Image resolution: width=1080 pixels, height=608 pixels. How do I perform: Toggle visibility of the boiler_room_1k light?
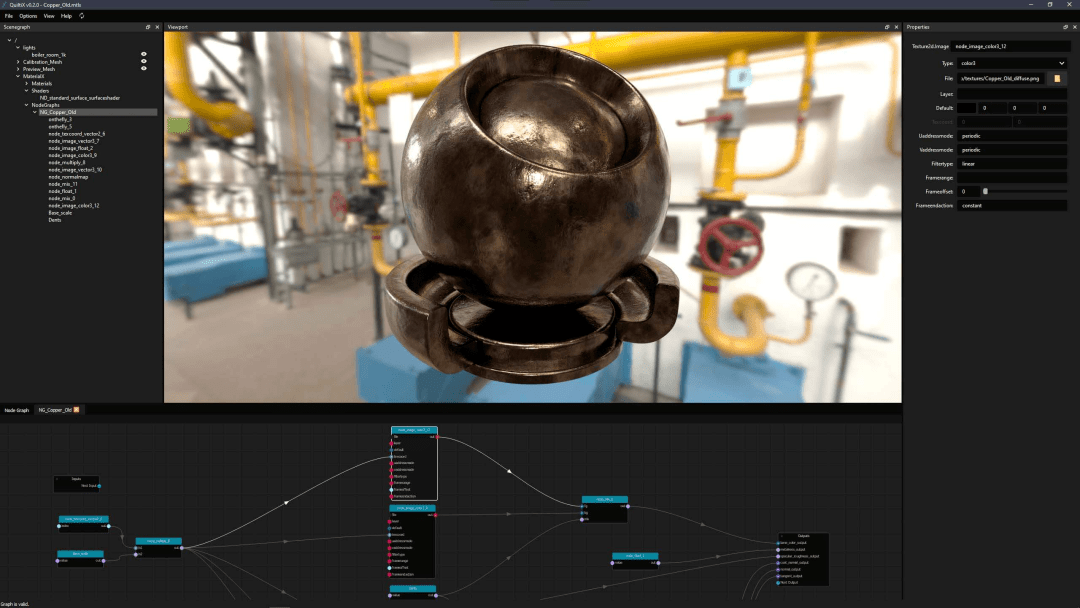click(144, 52)
